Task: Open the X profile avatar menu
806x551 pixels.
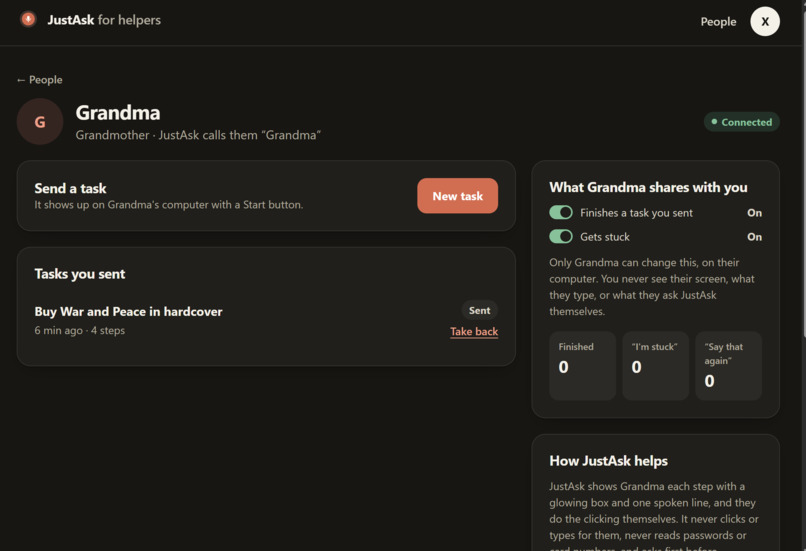Action: click(764, 21)
